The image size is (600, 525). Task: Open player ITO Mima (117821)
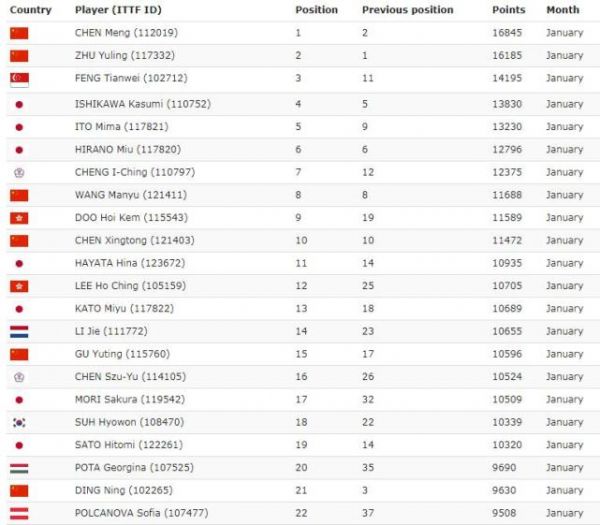point(122,127)
